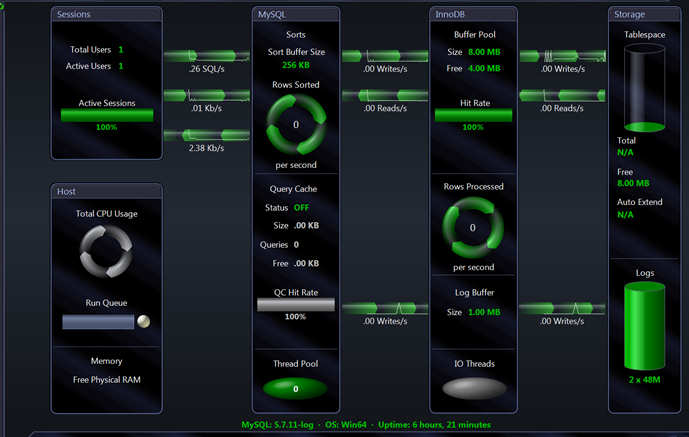The width and height of the screenshot is (689, 437).
Task: Click the Active Sessions green bar
Action: point(107,116)
